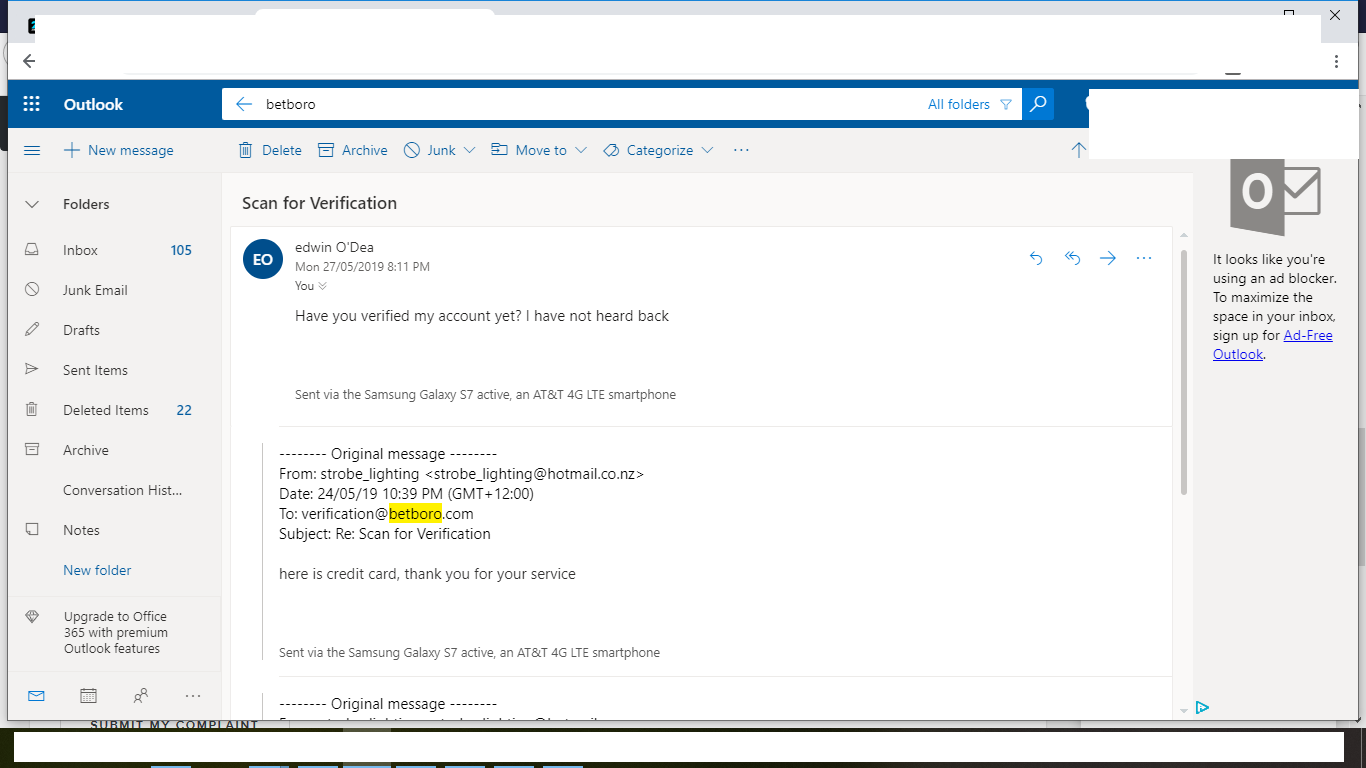This screenshot has width=1366, height=768.
Task: Click the message pane vertical scrollbar
Action: pyautogui.click(x=1184, y=372)
